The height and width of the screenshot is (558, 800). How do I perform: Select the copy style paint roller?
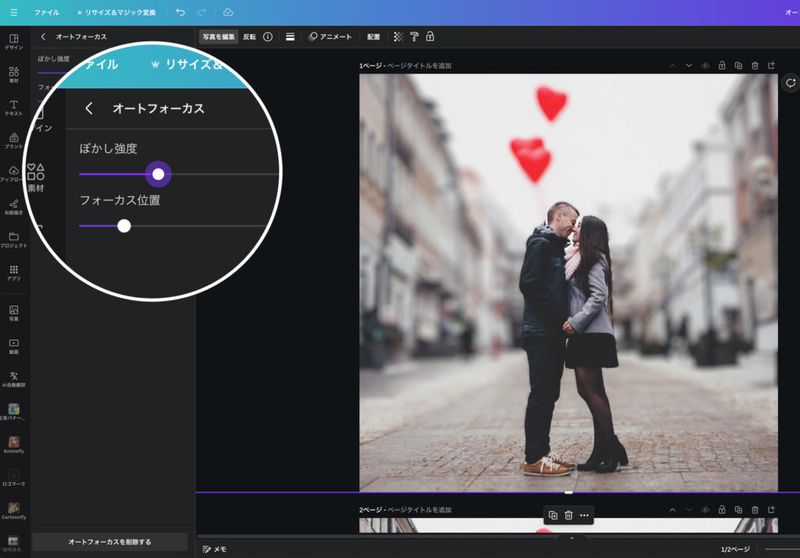point(414,37)
